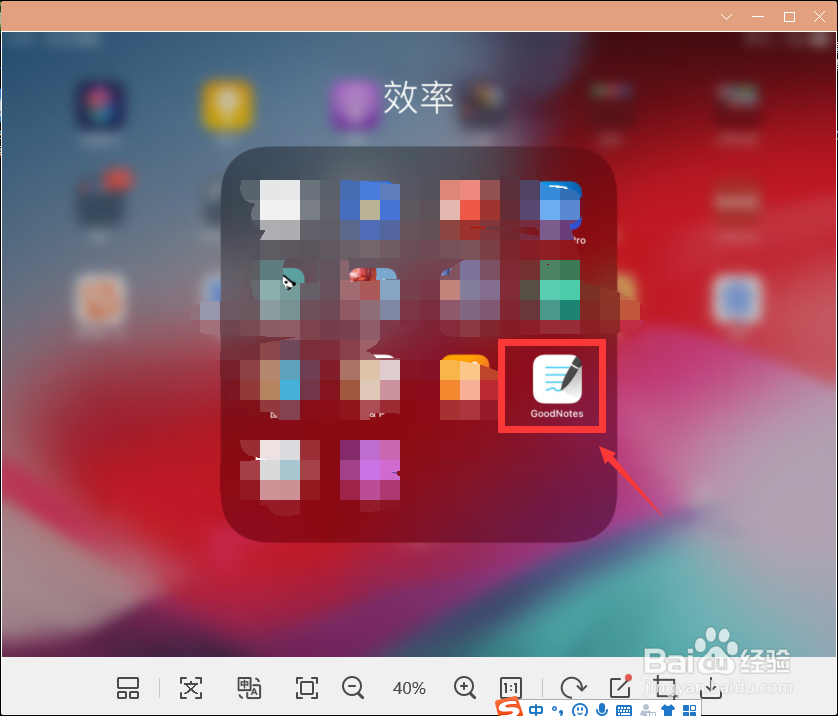838x716 pixels.
Task: Click the save/download icon
Action: (x=711, y=688)
